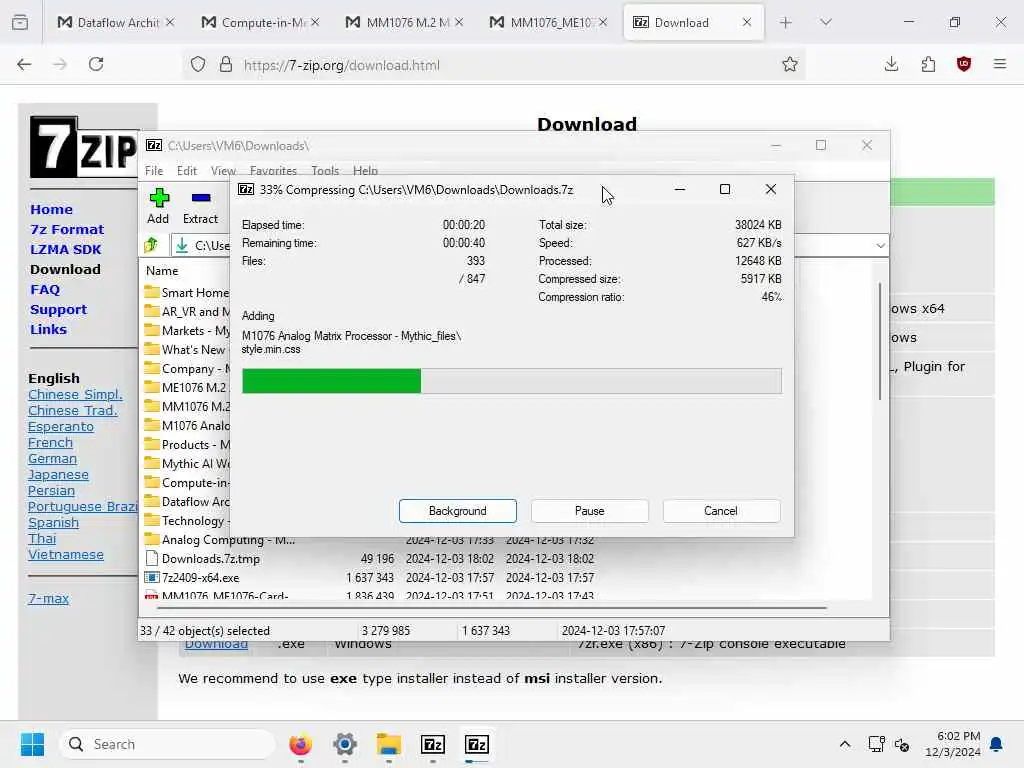
Task: Click the notification bell in system tray
Action: (997, 744)
